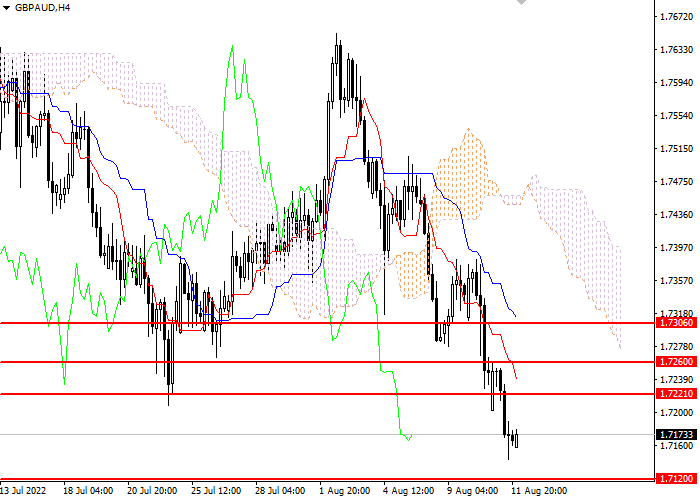Click the 20 Jul 20:00 time label
Image resolution: width=700 pixels, height=500 pixels.
pos(152,491)
